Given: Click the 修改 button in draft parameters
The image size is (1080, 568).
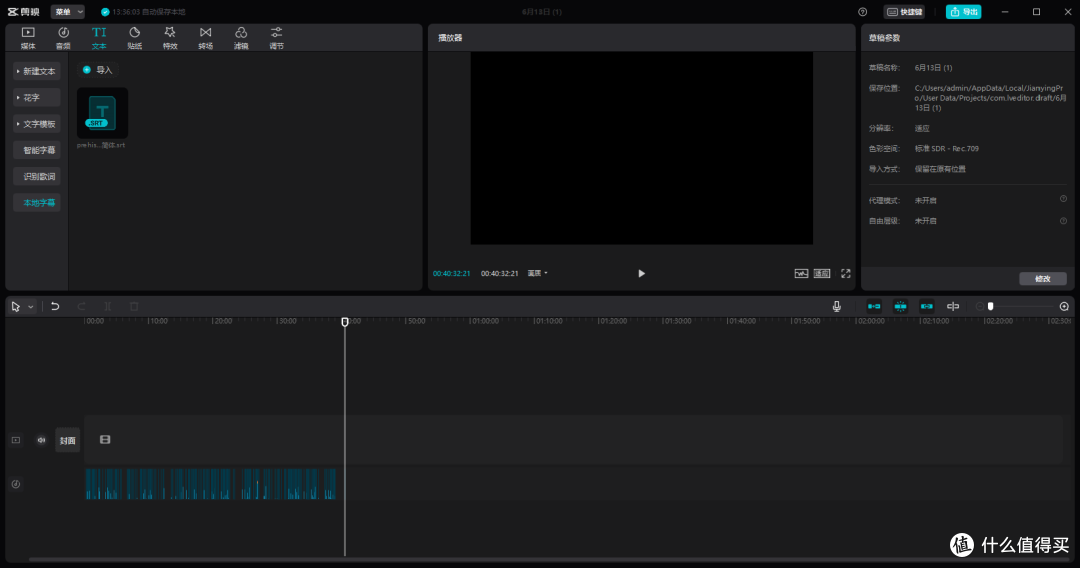Looking at the screenshot, I should [1043, 279].
